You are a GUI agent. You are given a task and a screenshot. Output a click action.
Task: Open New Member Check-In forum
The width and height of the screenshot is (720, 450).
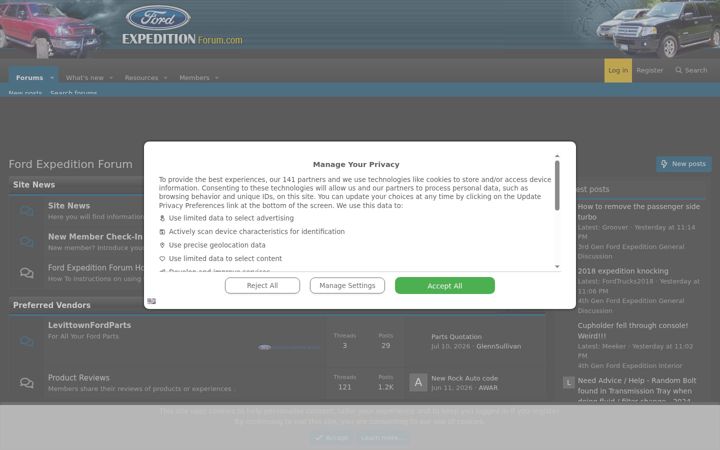(95, 236)
